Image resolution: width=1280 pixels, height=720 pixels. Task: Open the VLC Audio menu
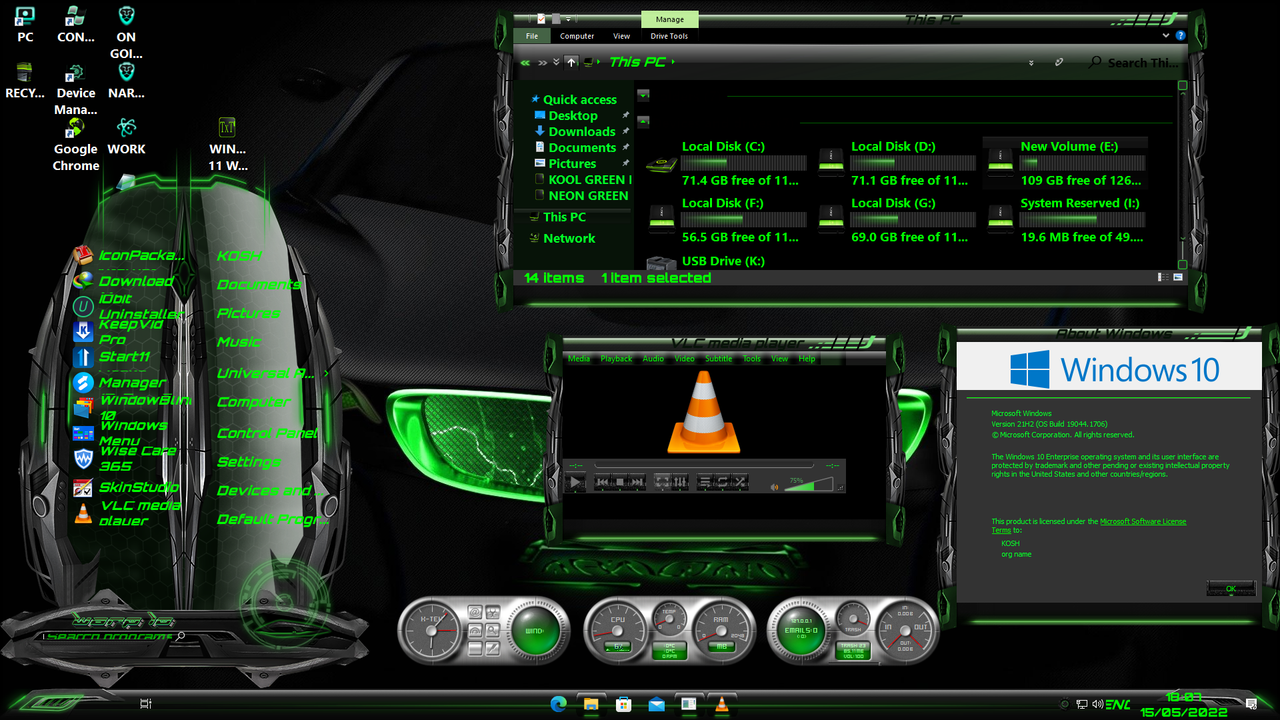point(653,358)
